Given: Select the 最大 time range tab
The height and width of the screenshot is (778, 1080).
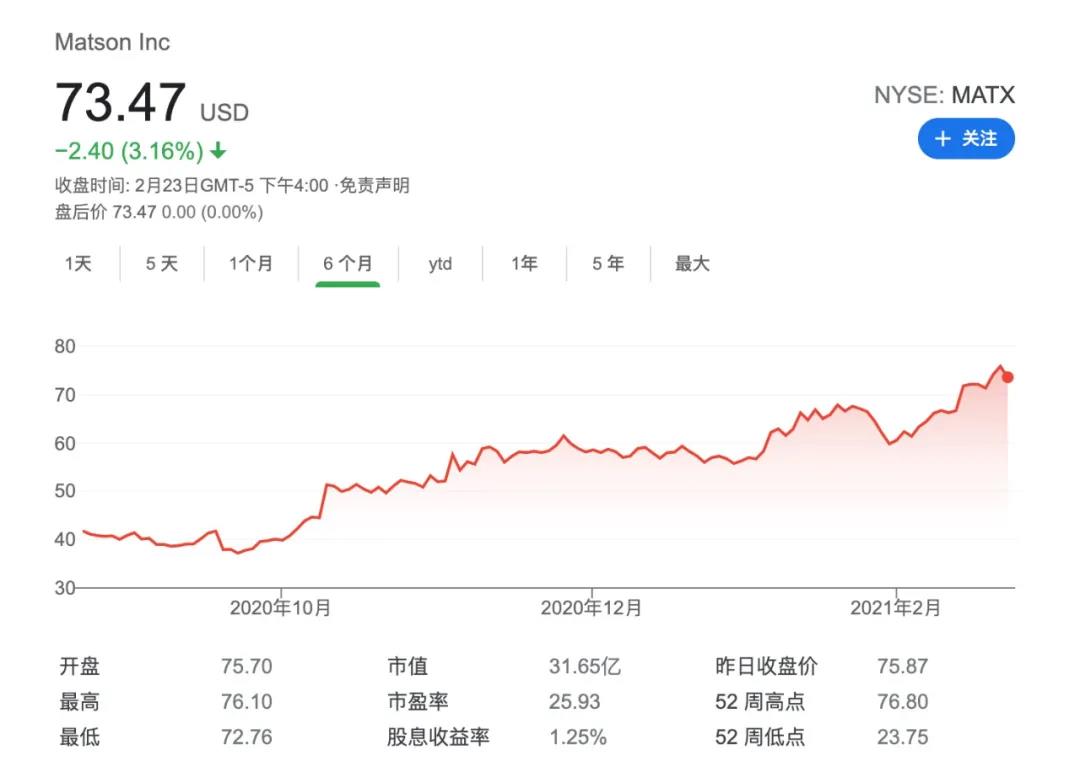Looking at the screenshot, I should [x=691, y=263].
